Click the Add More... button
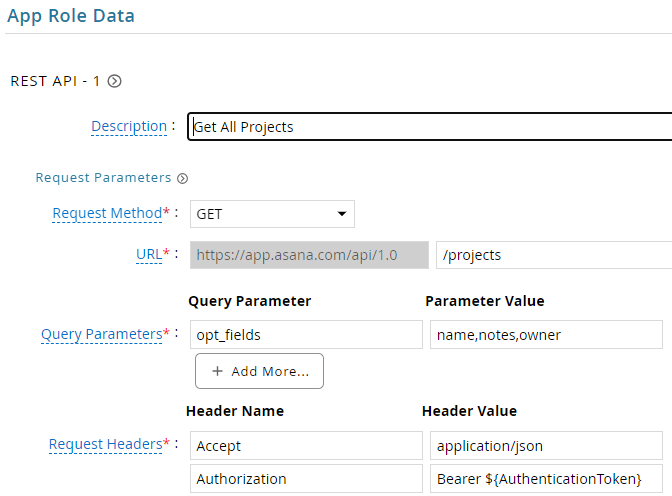Viewport: 672px width, 496px height. (259, 371)
